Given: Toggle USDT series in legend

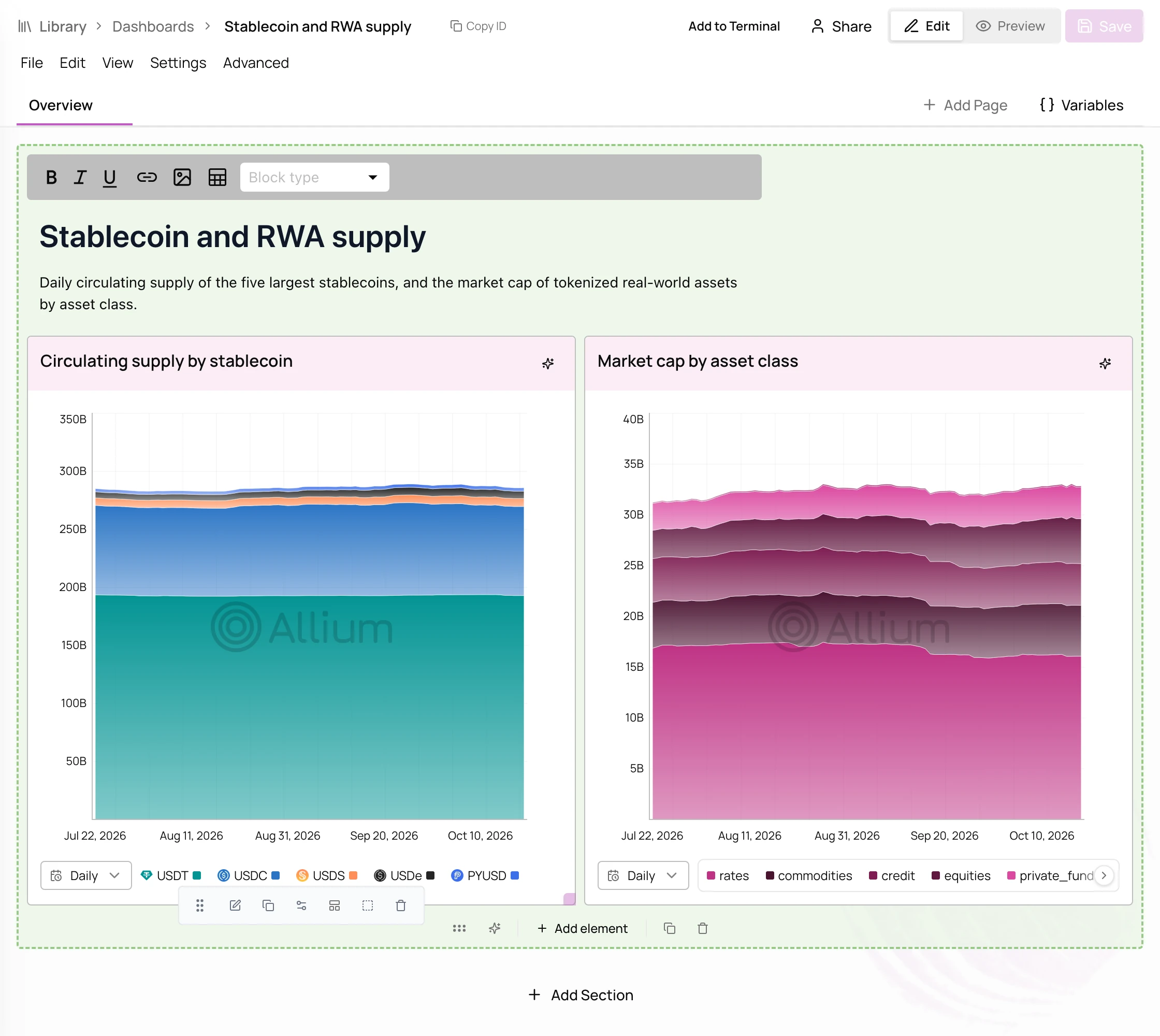Looking at the screenshot, I should (171, 875).
